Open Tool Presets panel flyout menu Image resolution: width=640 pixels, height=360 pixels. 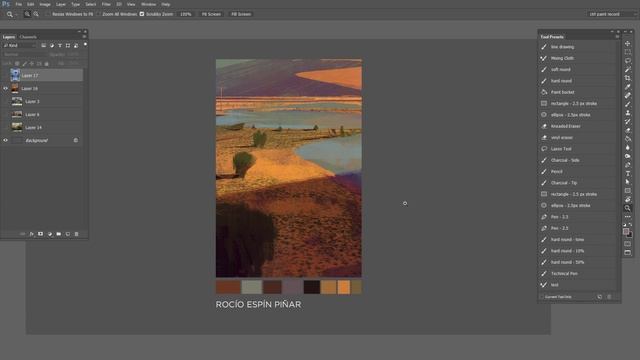click(617, 37)
